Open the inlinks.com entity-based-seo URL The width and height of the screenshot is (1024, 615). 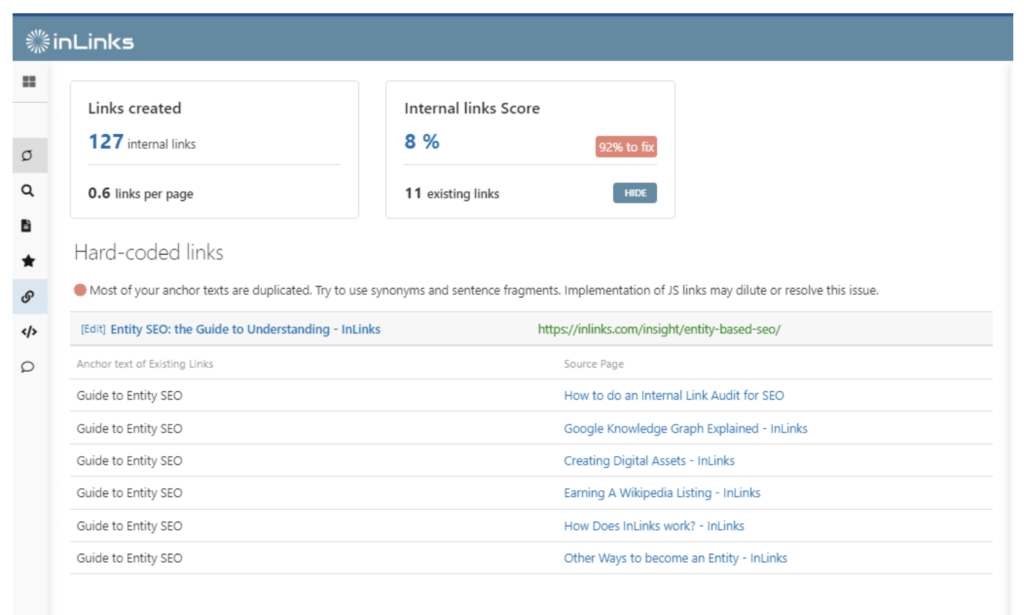click(659, 329)
